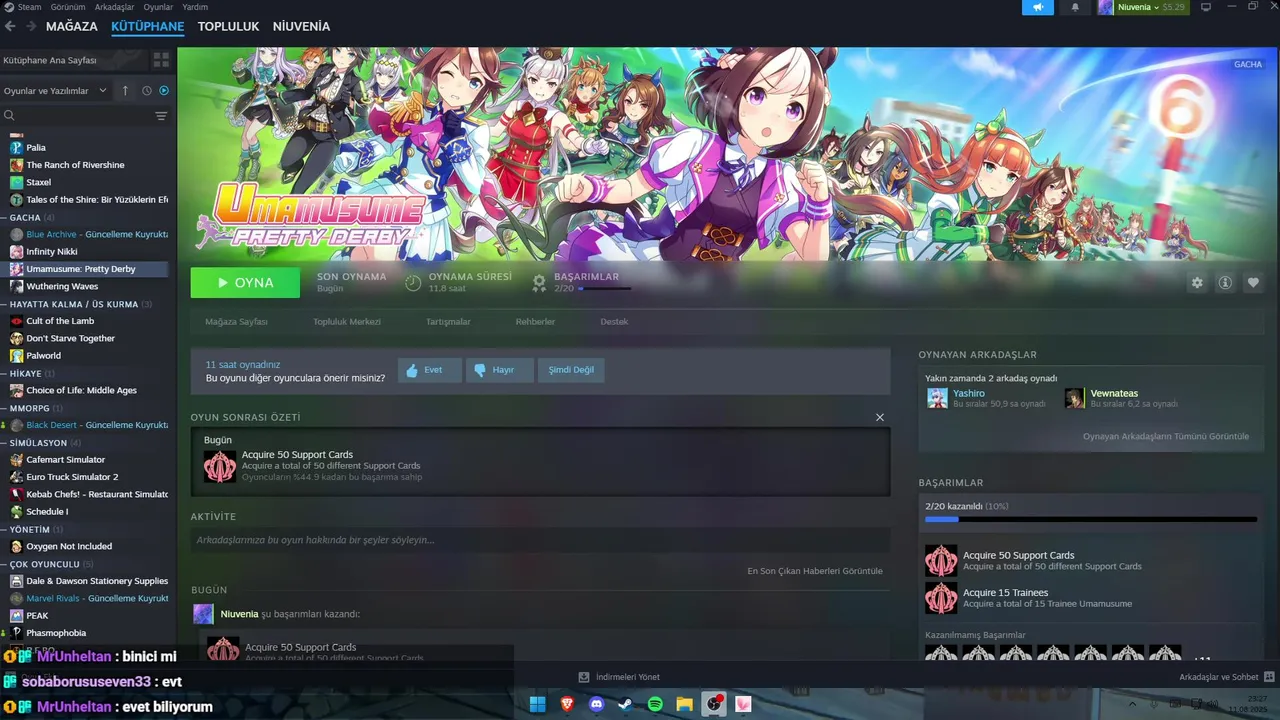Open advanced filter options icon beside search

(161, 116)
